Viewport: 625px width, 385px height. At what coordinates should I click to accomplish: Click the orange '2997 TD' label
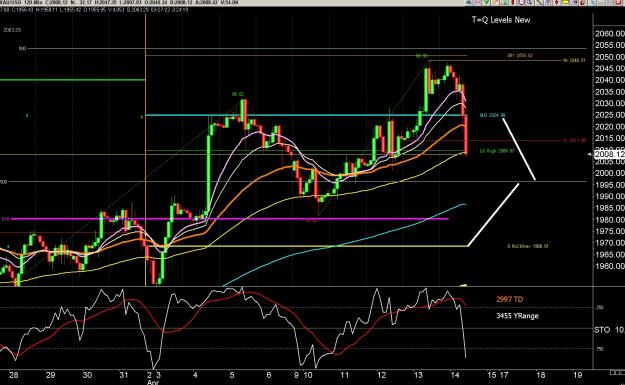pos(509,299)
